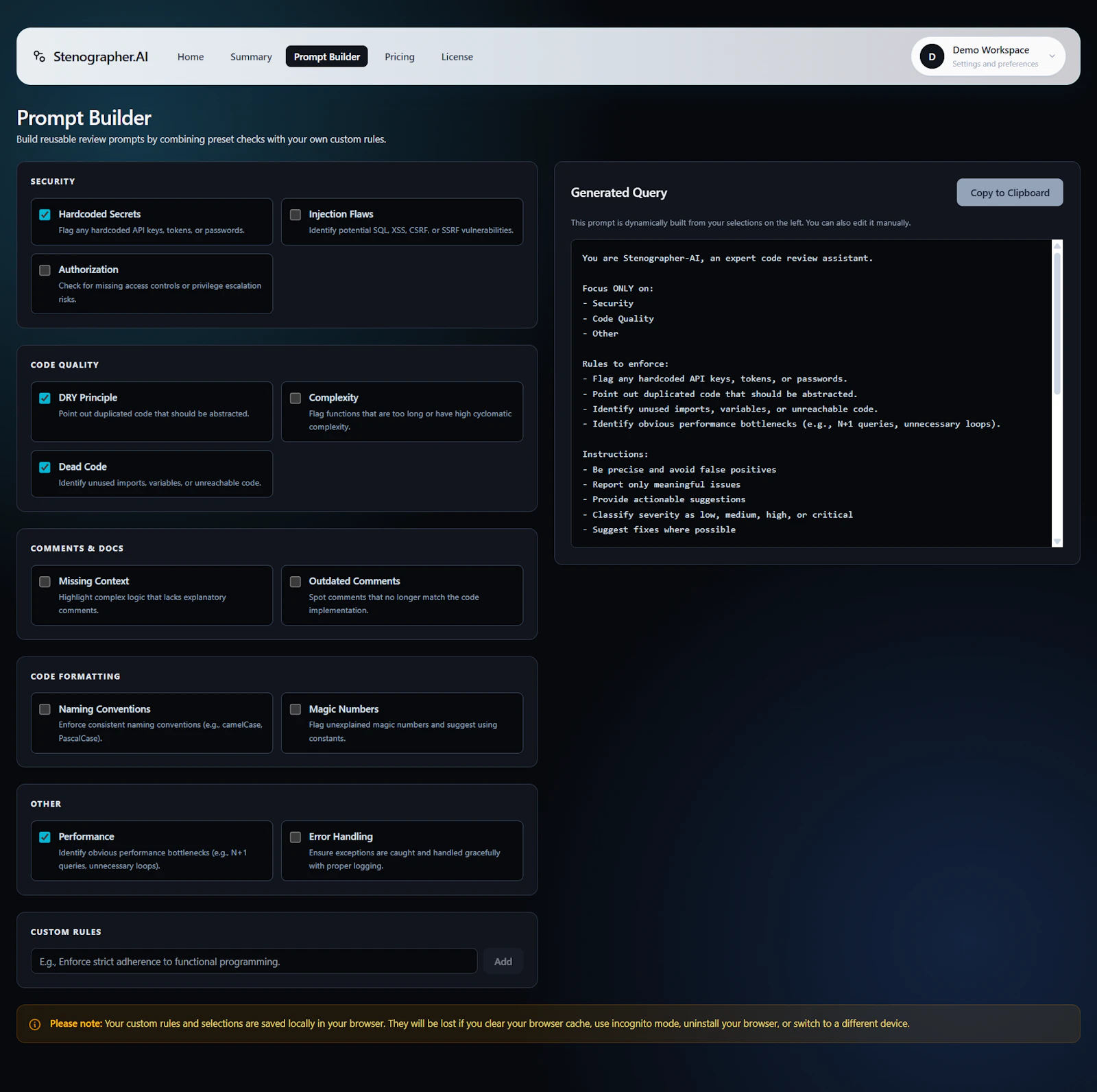Screen dimensions: 1097x1092
Task: Click Copy to Clipboard button
Action: tap(1010, 193)
